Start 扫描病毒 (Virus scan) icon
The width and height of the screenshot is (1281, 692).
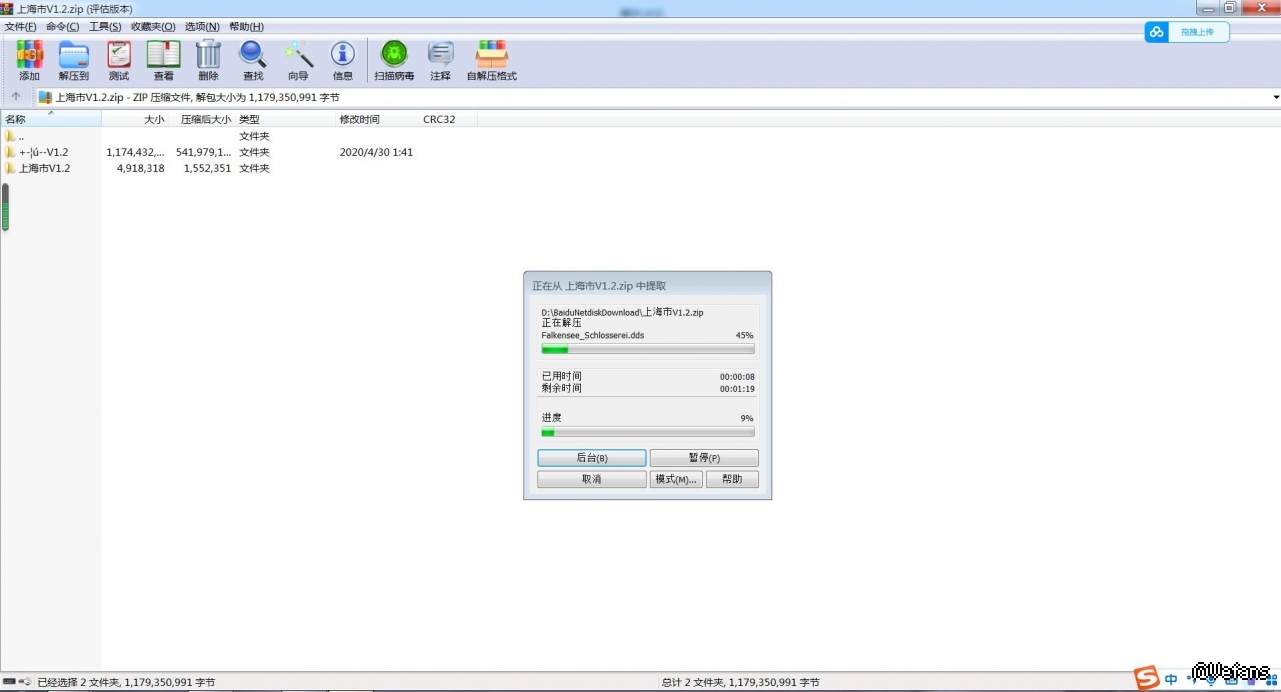click(x=394, y=60)
